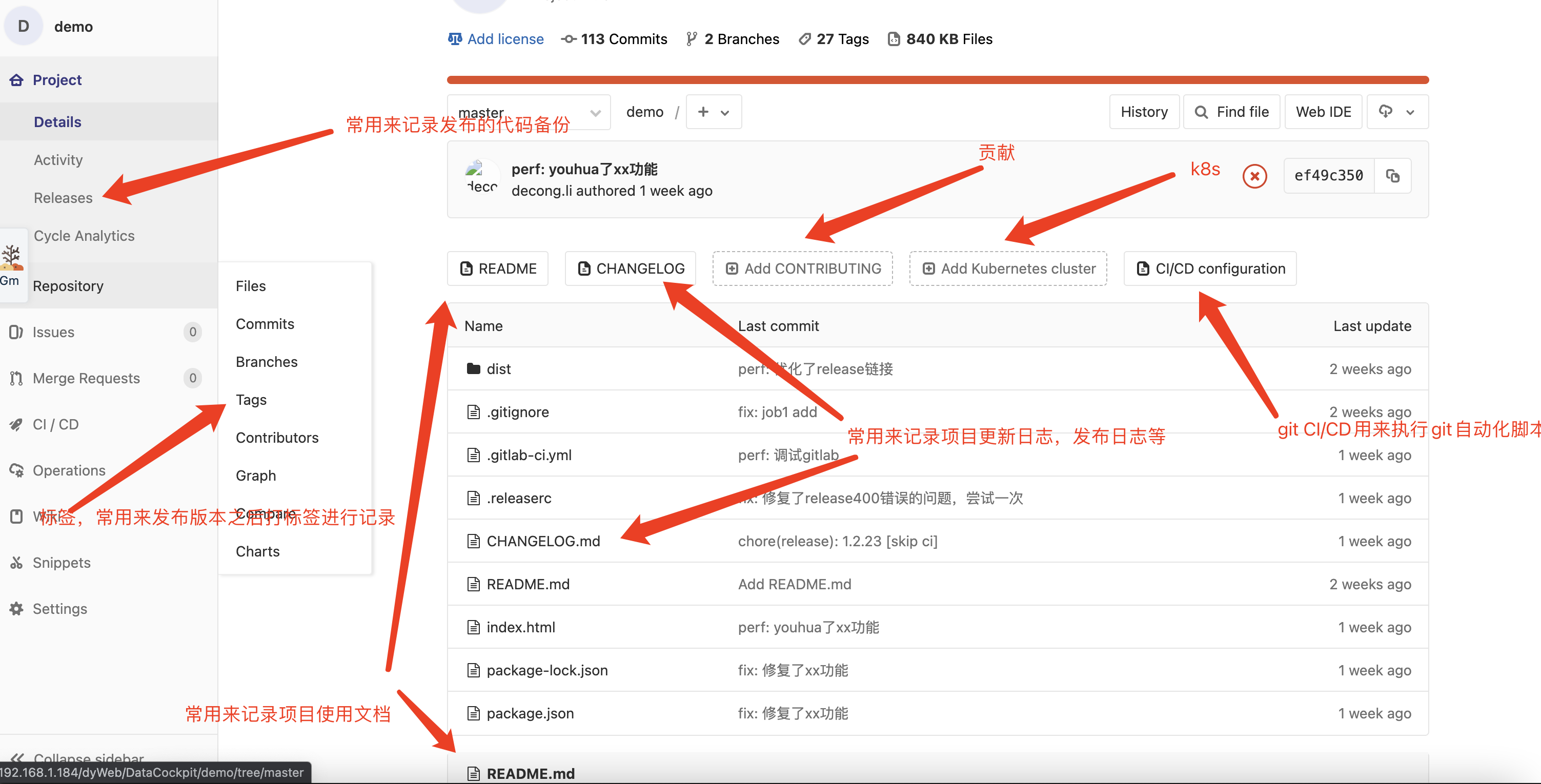Select Tags in the Repository submenu

[250, 400]
